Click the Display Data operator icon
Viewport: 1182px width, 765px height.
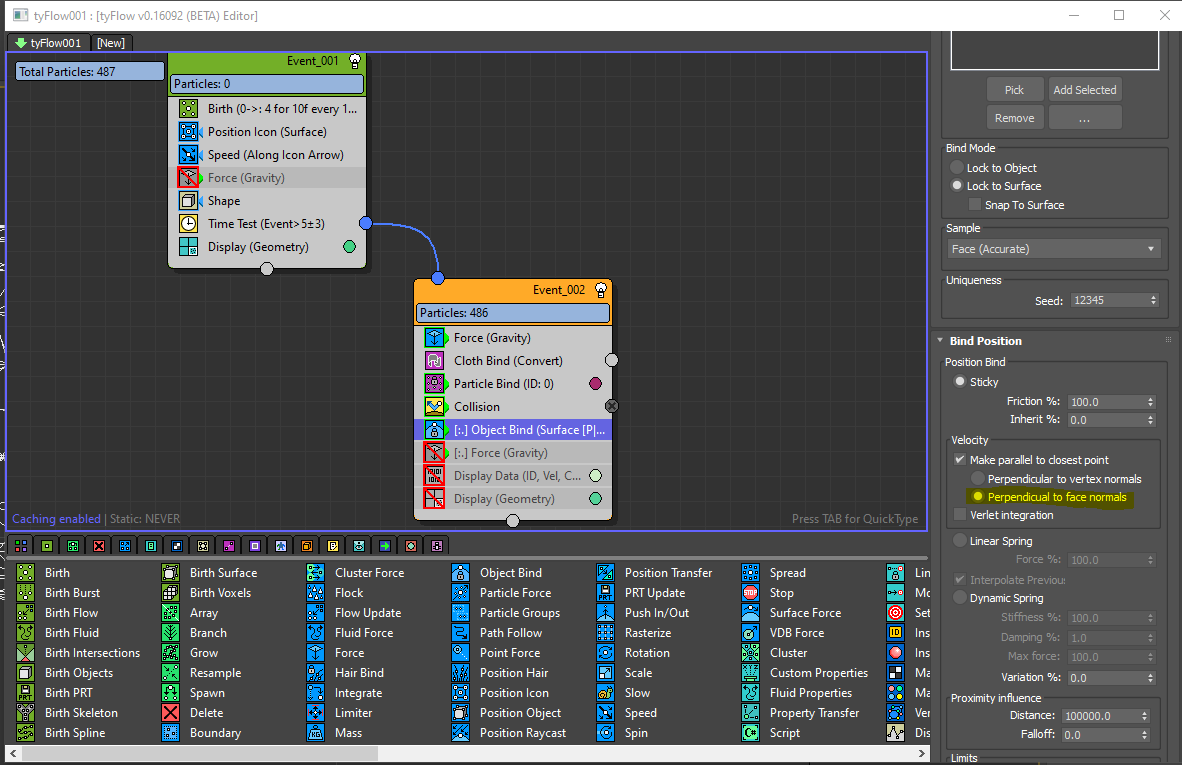(x=434, y=476)
